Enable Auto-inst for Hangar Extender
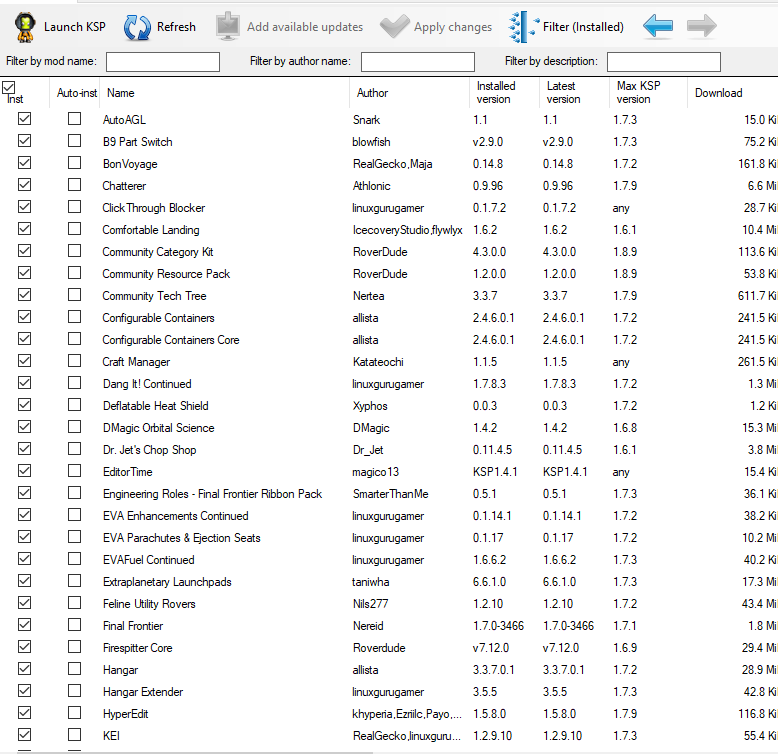The image size is (778, 754). click(74, 691)
